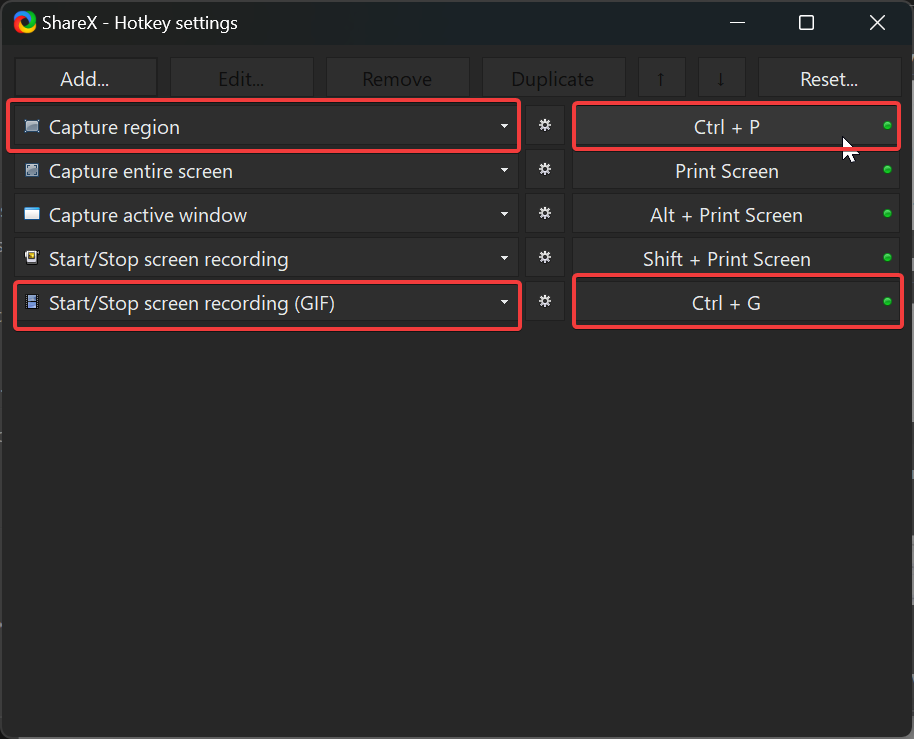914x739 pixels.
Task: Change the Shift + Print Screen hotkey
Action: point(736,258)
